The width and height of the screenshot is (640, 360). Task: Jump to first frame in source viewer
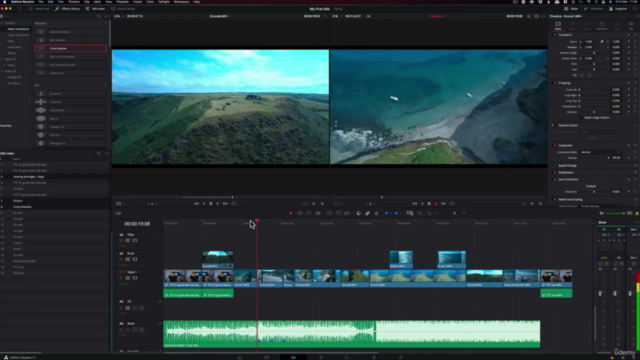pyautogui.click(x=196, y=203)
